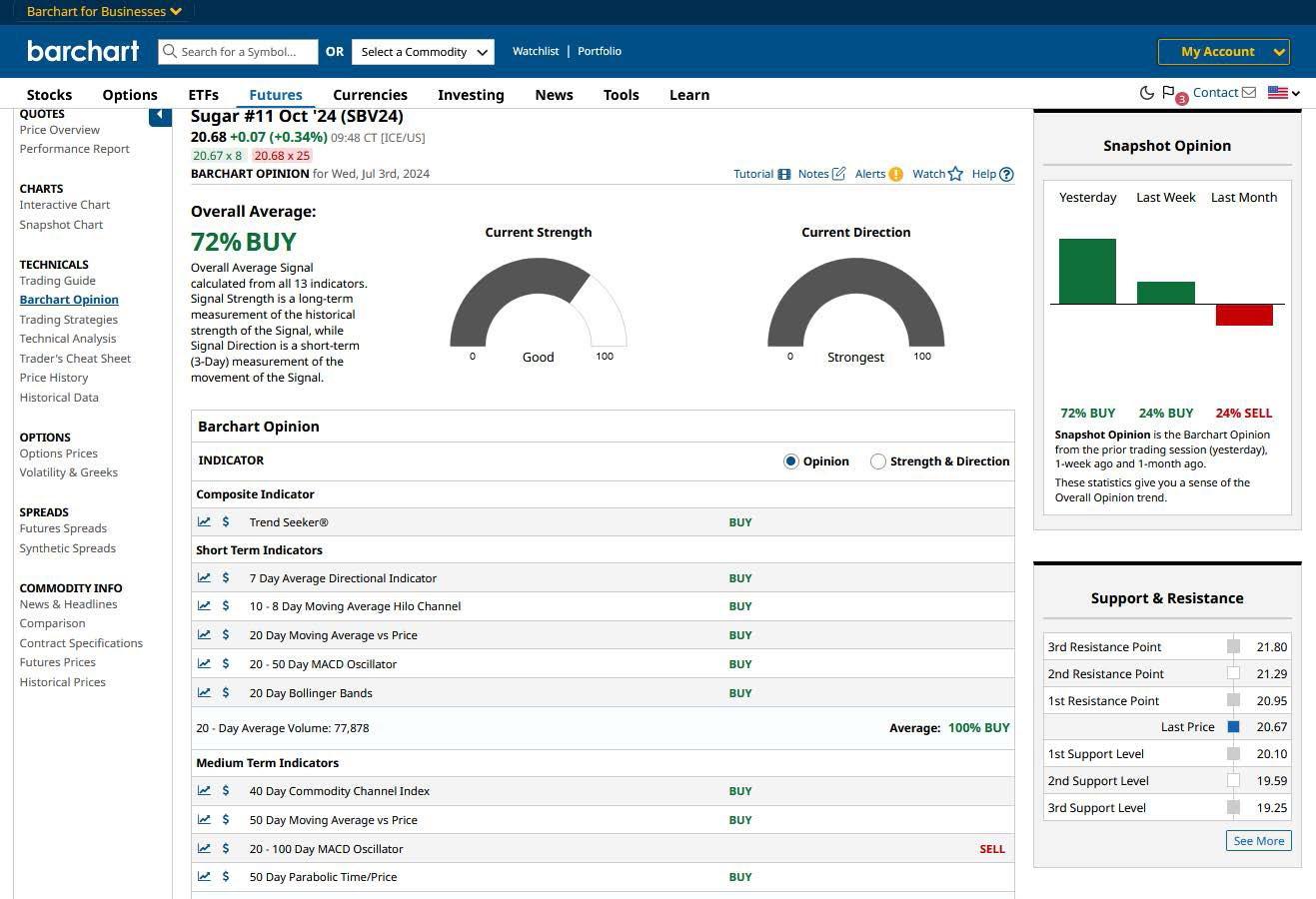The width and height of the screenshot is (1316, 899).
Task: Open the country flag language dropdown
Action: pyautogui.click(x=1284, y=93)
